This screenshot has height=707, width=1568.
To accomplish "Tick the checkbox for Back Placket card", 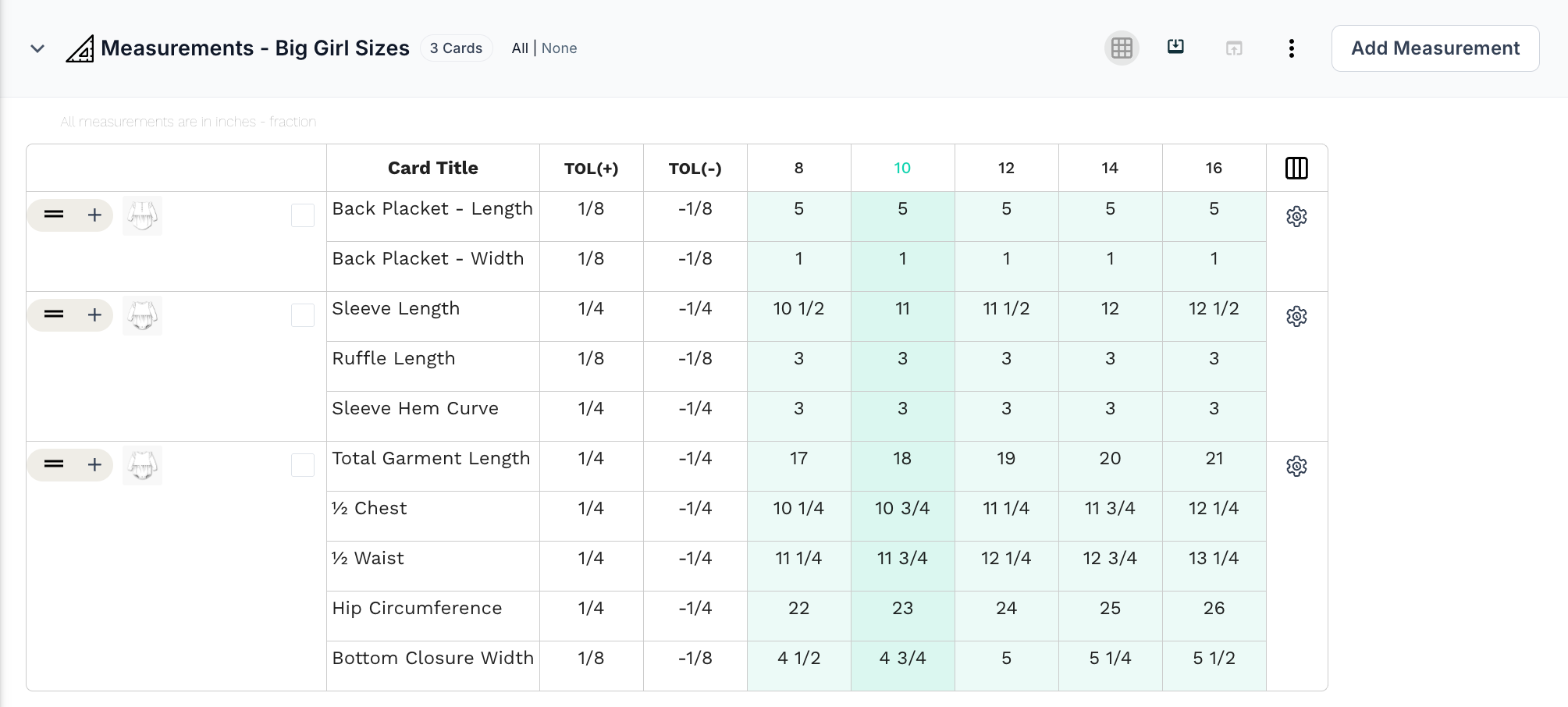I will pyautogui.click(x=303, y=215).
